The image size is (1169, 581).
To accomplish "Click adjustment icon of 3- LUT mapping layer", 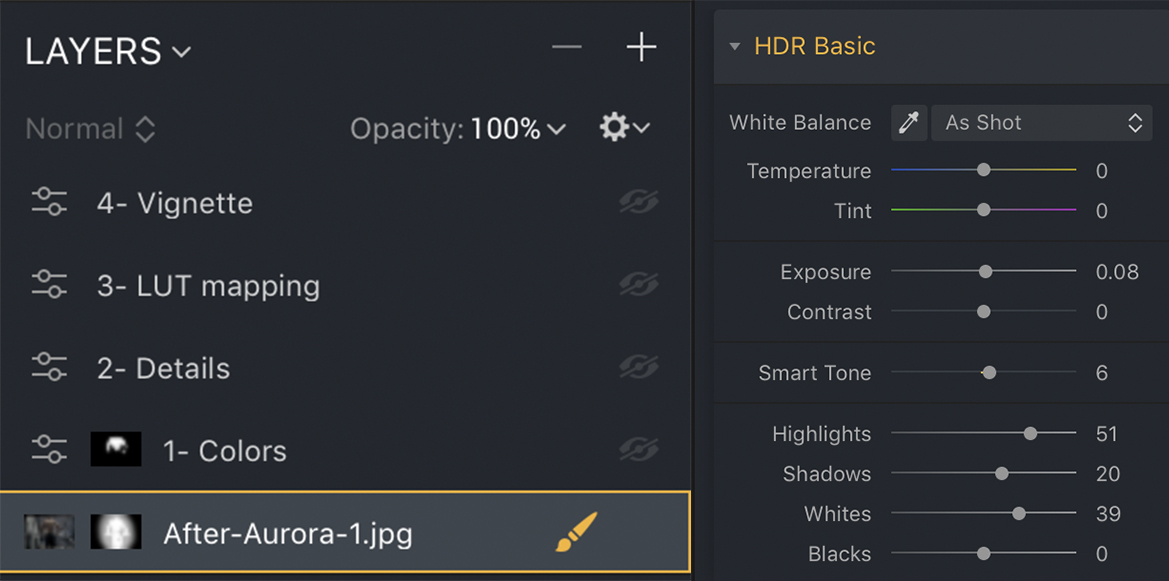I will click(x=49, y=285).
